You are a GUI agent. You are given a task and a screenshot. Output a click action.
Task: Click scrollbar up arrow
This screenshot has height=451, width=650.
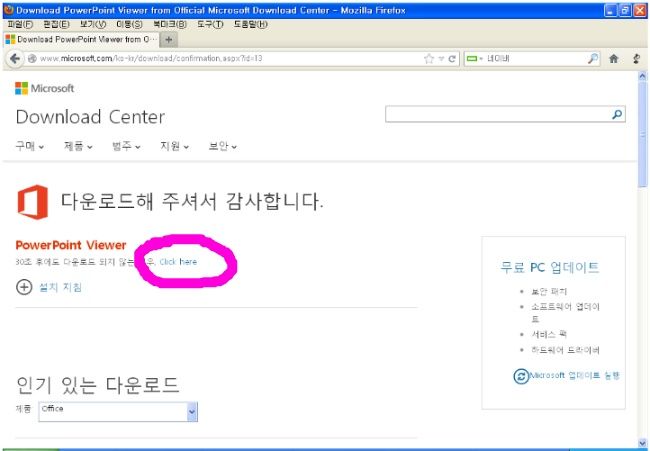643,76
